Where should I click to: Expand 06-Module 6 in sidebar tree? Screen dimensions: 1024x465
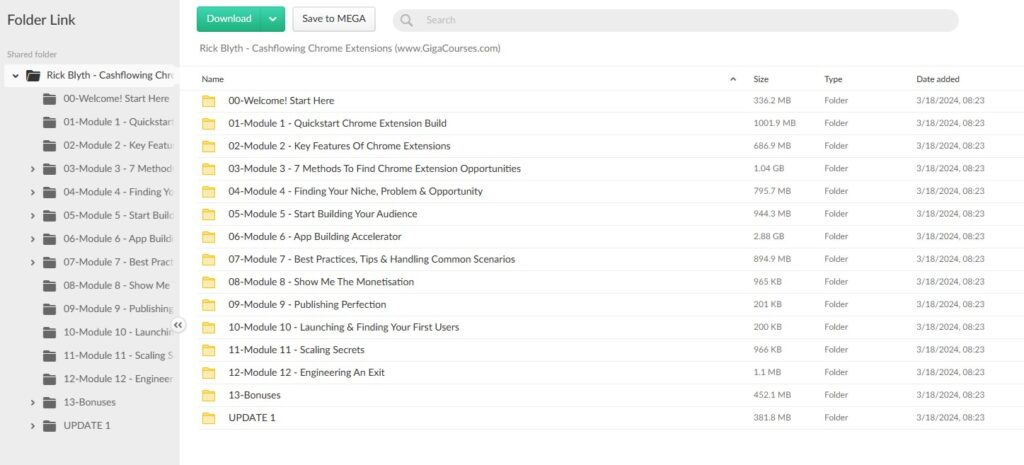coord(33,239)
